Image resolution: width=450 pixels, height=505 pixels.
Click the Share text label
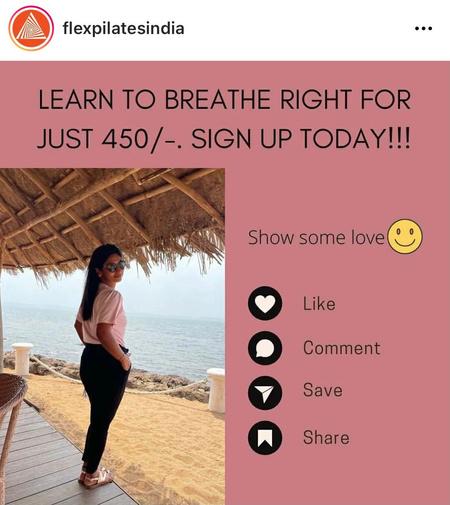[326, 437]
